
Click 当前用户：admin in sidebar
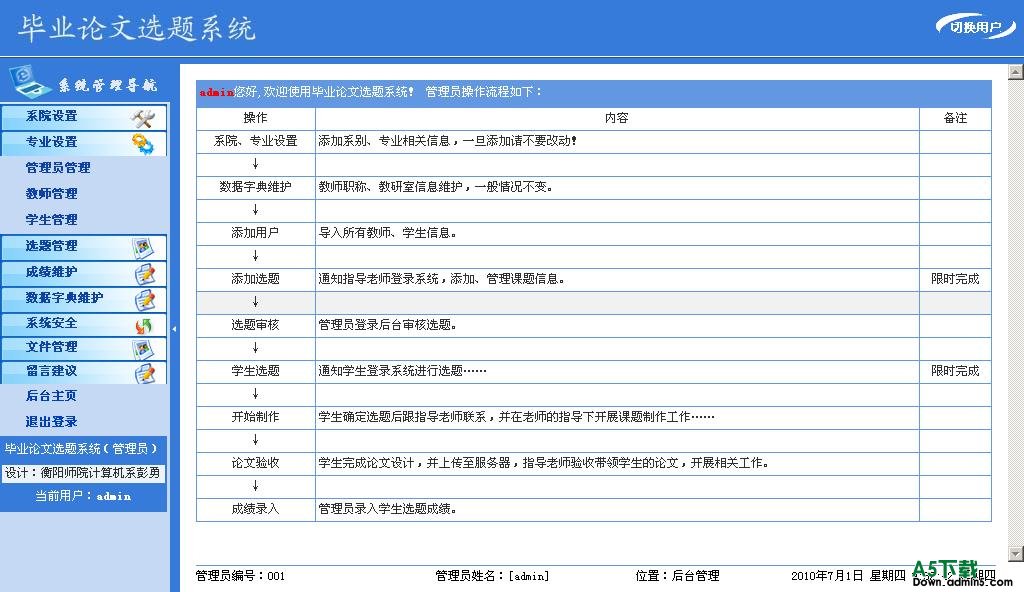click(x=83, y=497)
